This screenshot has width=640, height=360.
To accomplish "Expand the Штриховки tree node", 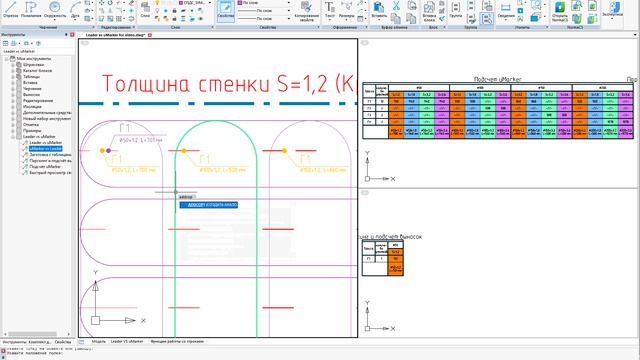I will [x=13, y=65].
